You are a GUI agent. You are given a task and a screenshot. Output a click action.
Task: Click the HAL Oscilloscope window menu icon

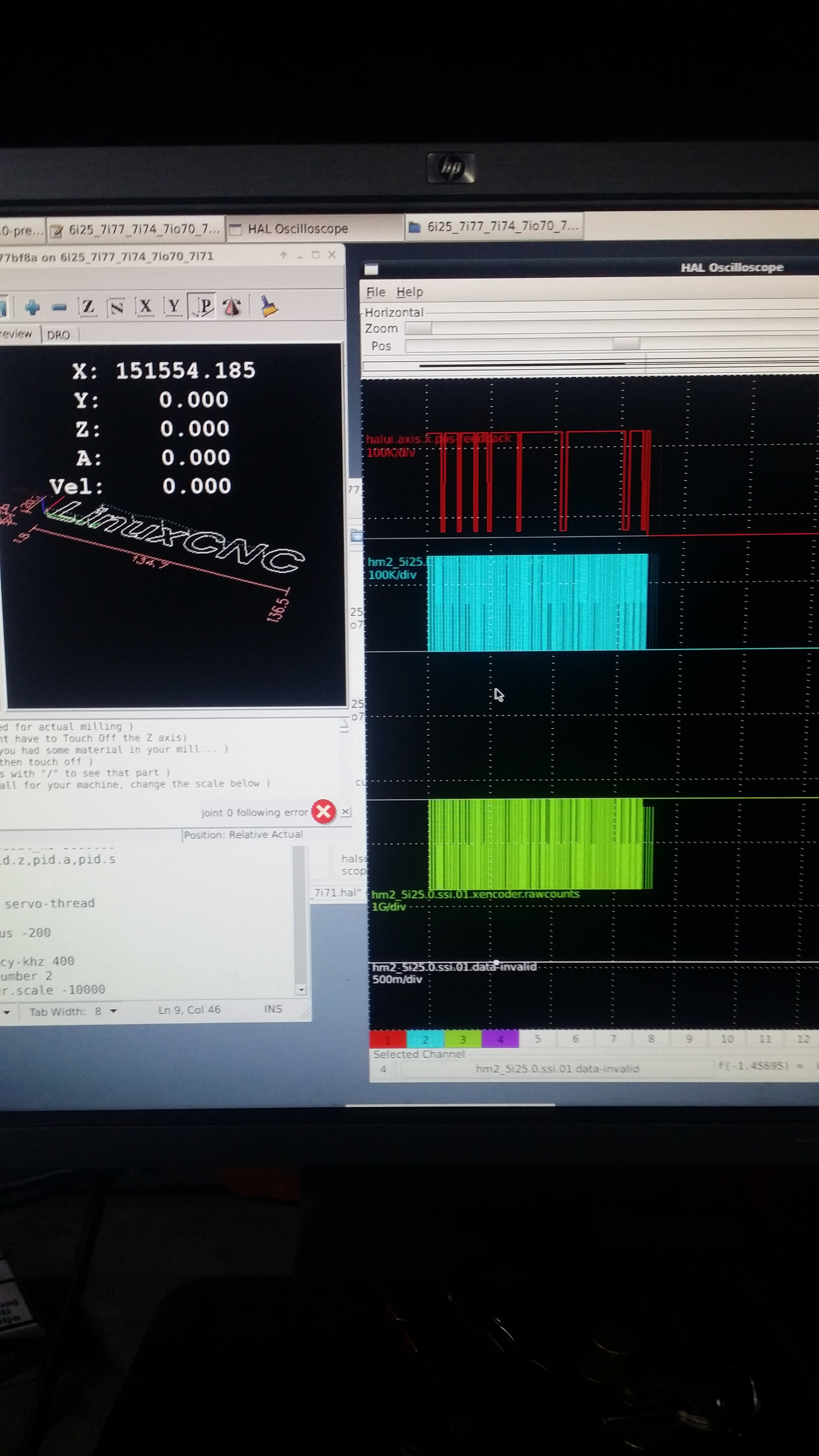[x=371, y=269]
